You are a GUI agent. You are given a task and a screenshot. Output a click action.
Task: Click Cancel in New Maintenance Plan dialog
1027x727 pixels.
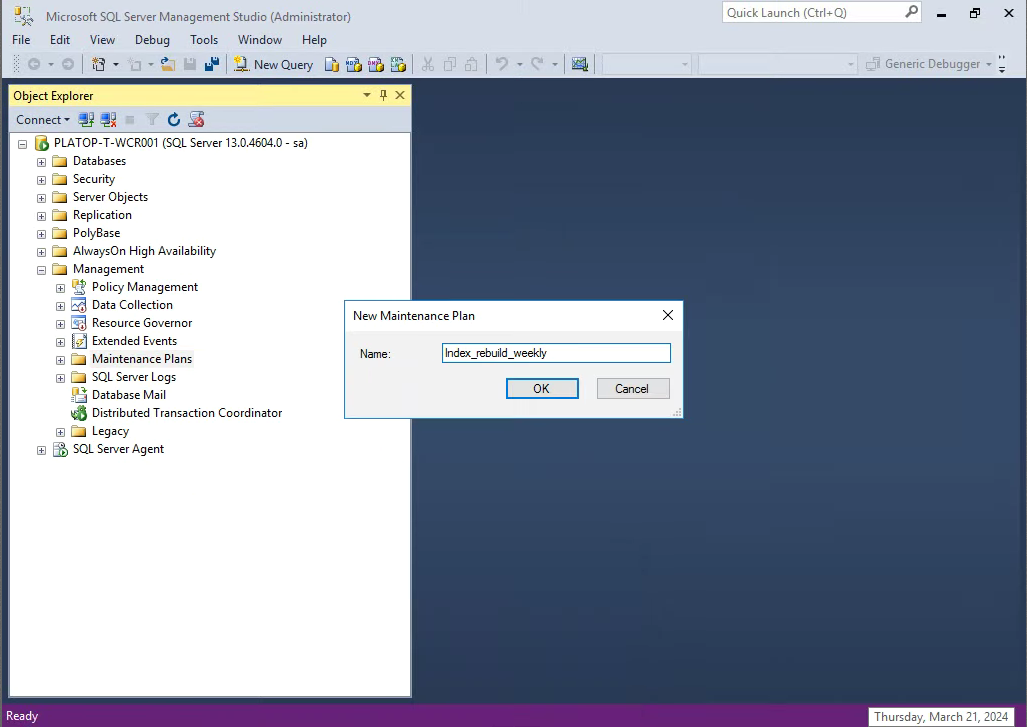coord(632,389)
